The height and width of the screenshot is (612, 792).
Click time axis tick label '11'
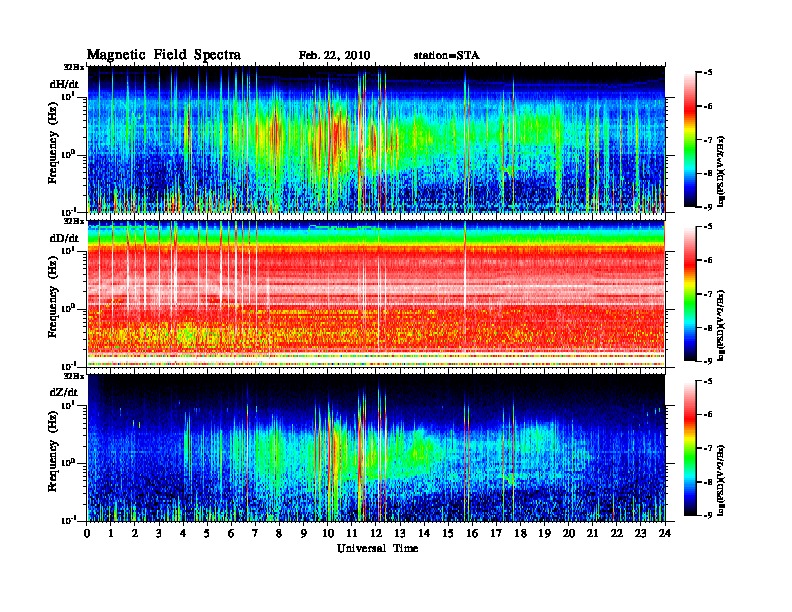[x=352, y=534]
